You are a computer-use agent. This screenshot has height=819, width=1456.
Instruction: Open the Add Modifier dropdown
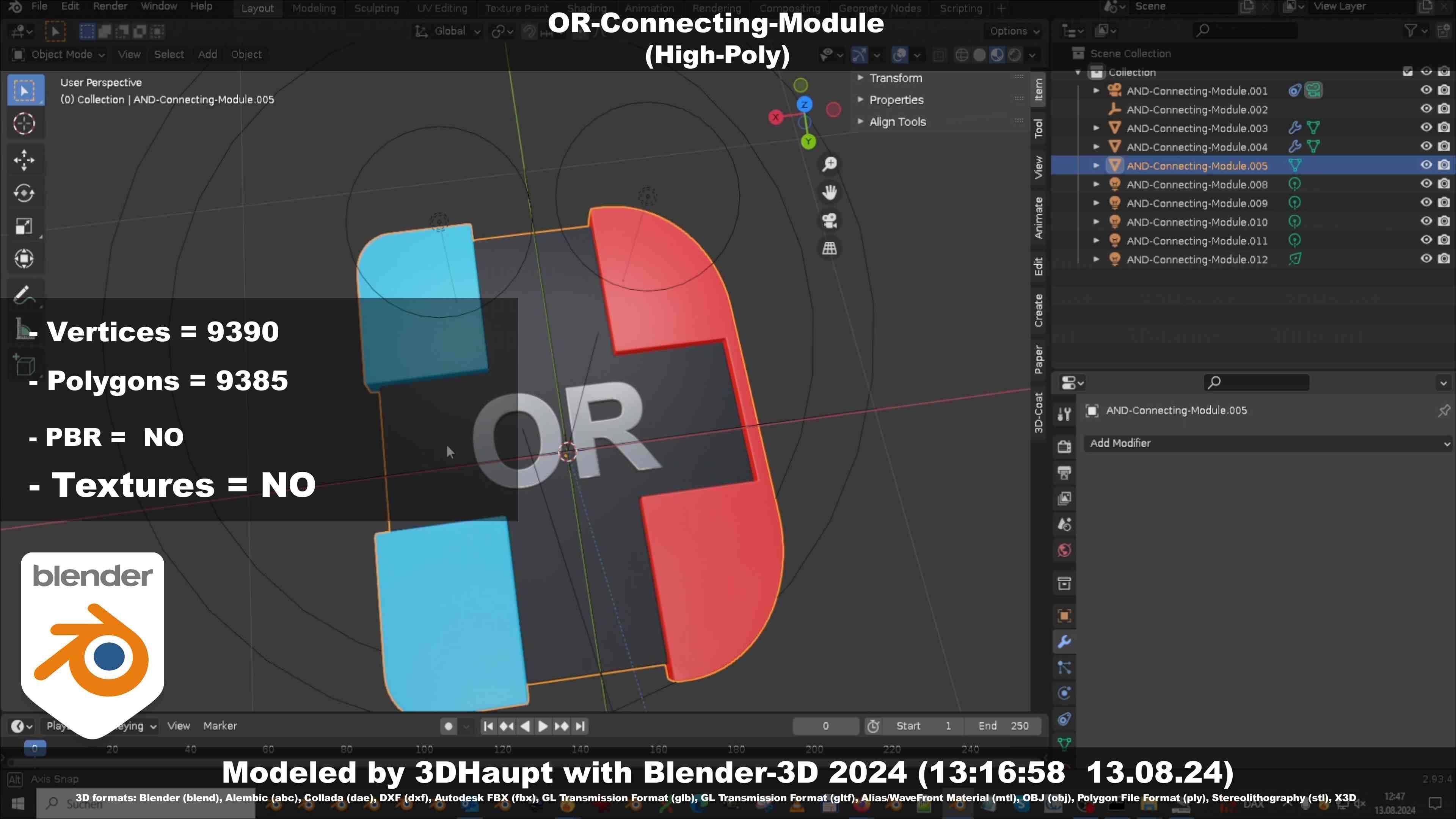point(1268,443)
